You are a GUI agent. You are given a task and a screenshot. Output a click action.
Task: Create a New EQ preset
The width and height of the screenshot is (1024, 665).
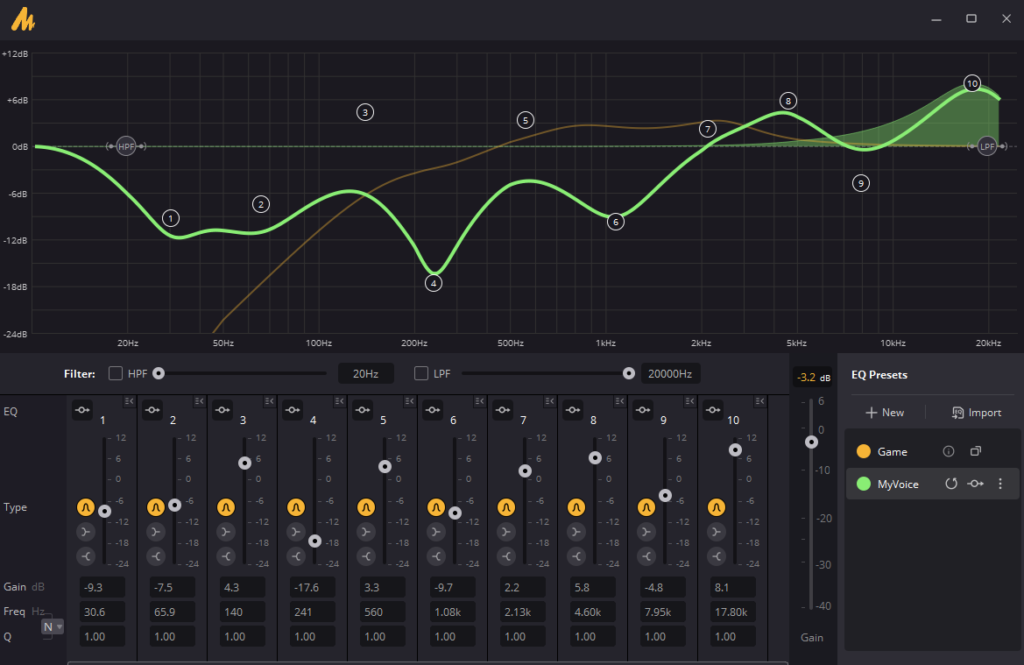click(884, 412)
